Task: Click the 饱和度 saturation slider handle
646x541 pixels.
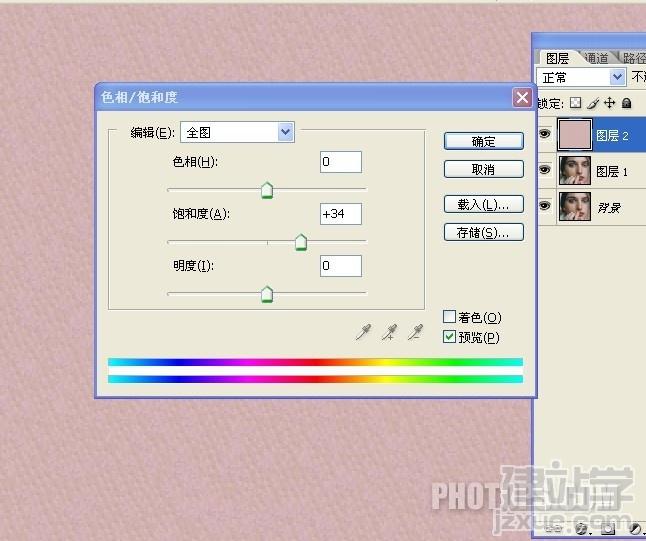Action: click(301, 242)
